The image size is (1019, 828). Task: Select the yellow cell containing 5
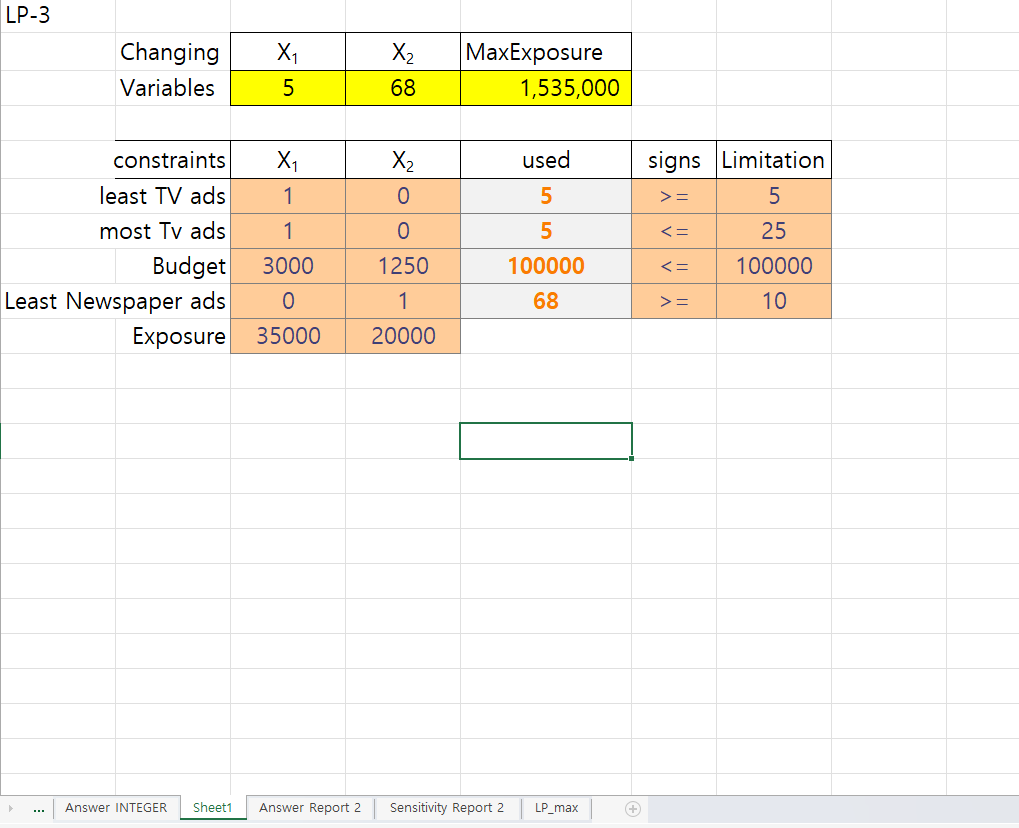(287, 88)
